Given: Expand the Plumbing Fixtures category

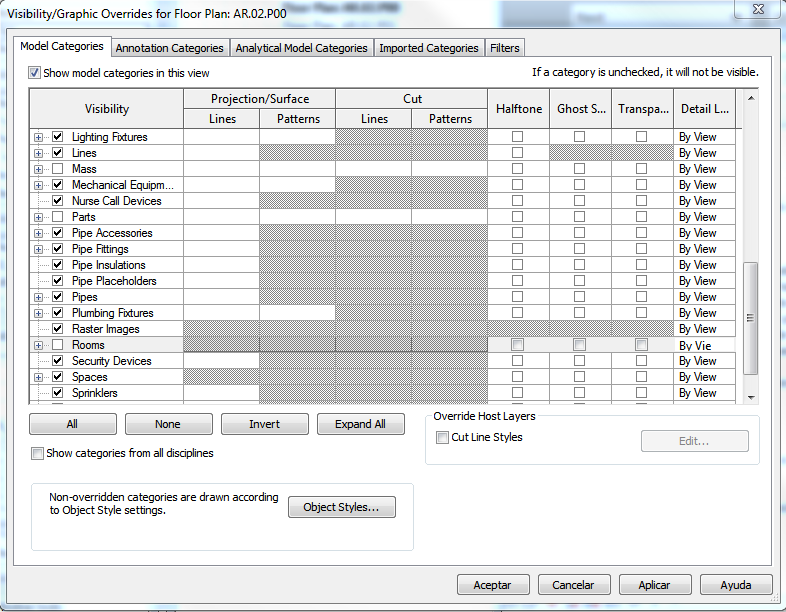Looking at the screenshot, I should pos(39,313).
